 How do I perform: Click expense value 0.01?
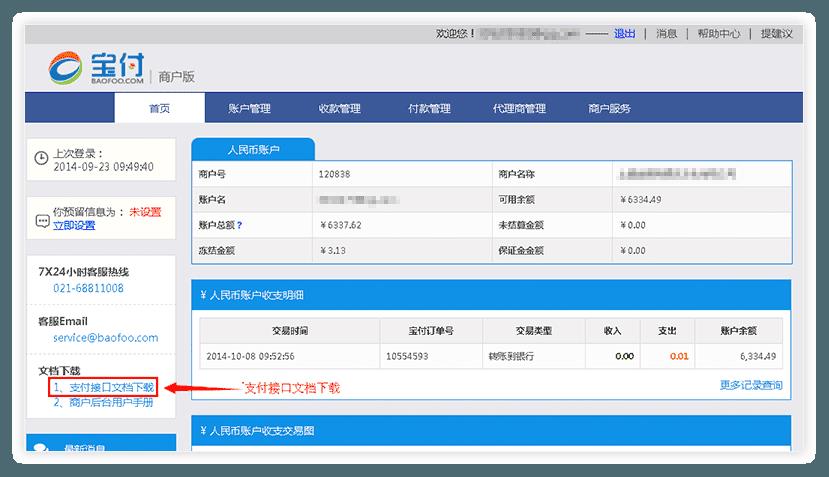coord(679,356)
